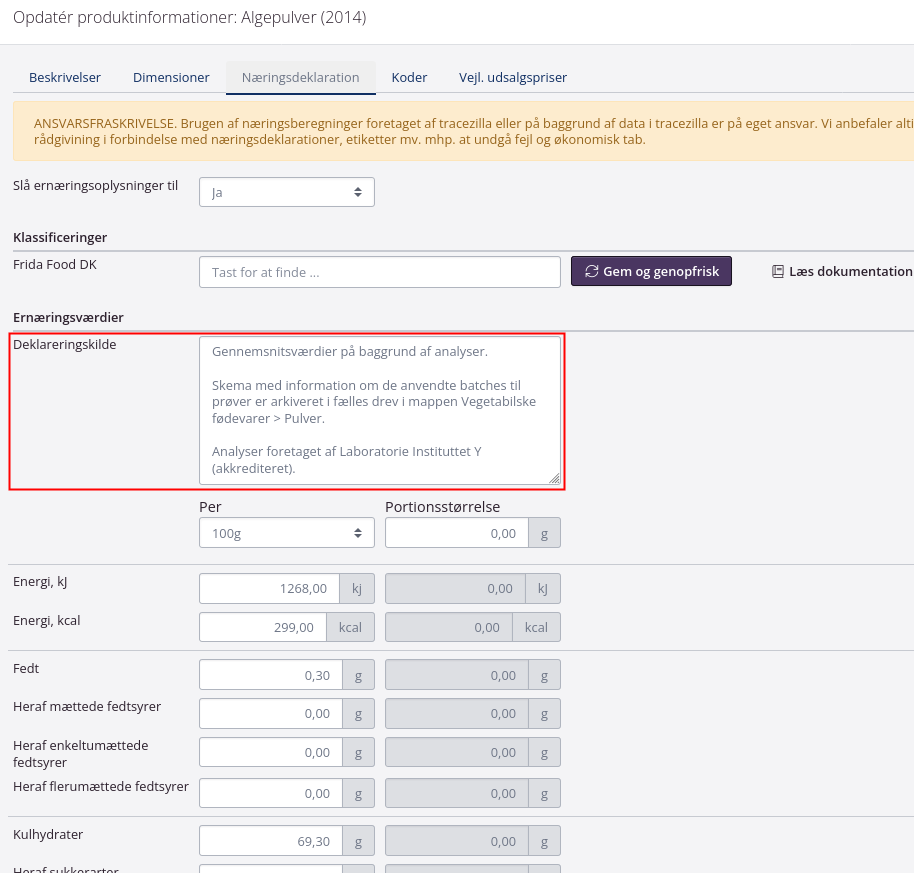This screenshot has height=873, width=914.
Task: Click inside the Deklareringskilde text area
Action: [x=379, y=410]
